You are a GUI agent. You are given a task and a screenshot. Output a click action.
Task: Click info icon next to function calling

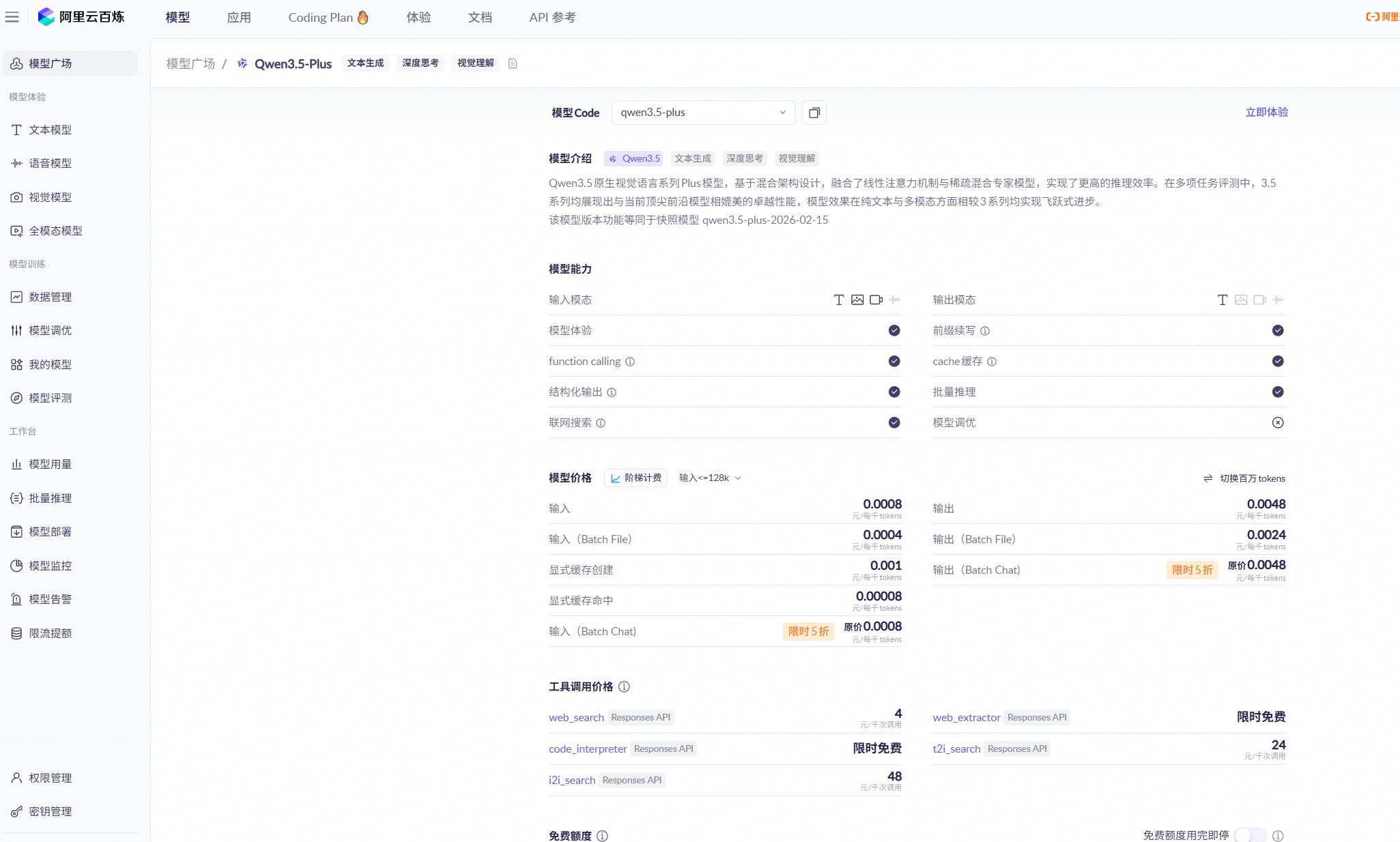630,362
